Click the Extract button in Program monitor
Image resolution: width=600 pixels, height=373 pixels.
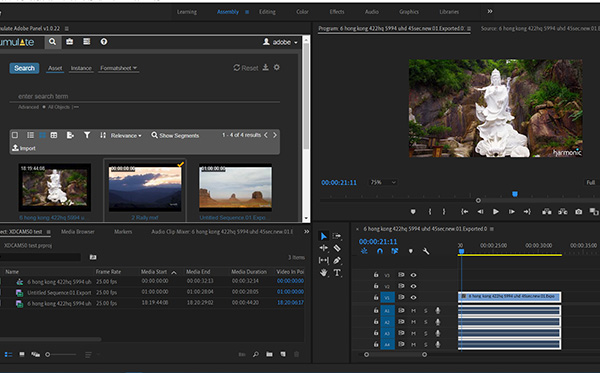pos(562,212)
